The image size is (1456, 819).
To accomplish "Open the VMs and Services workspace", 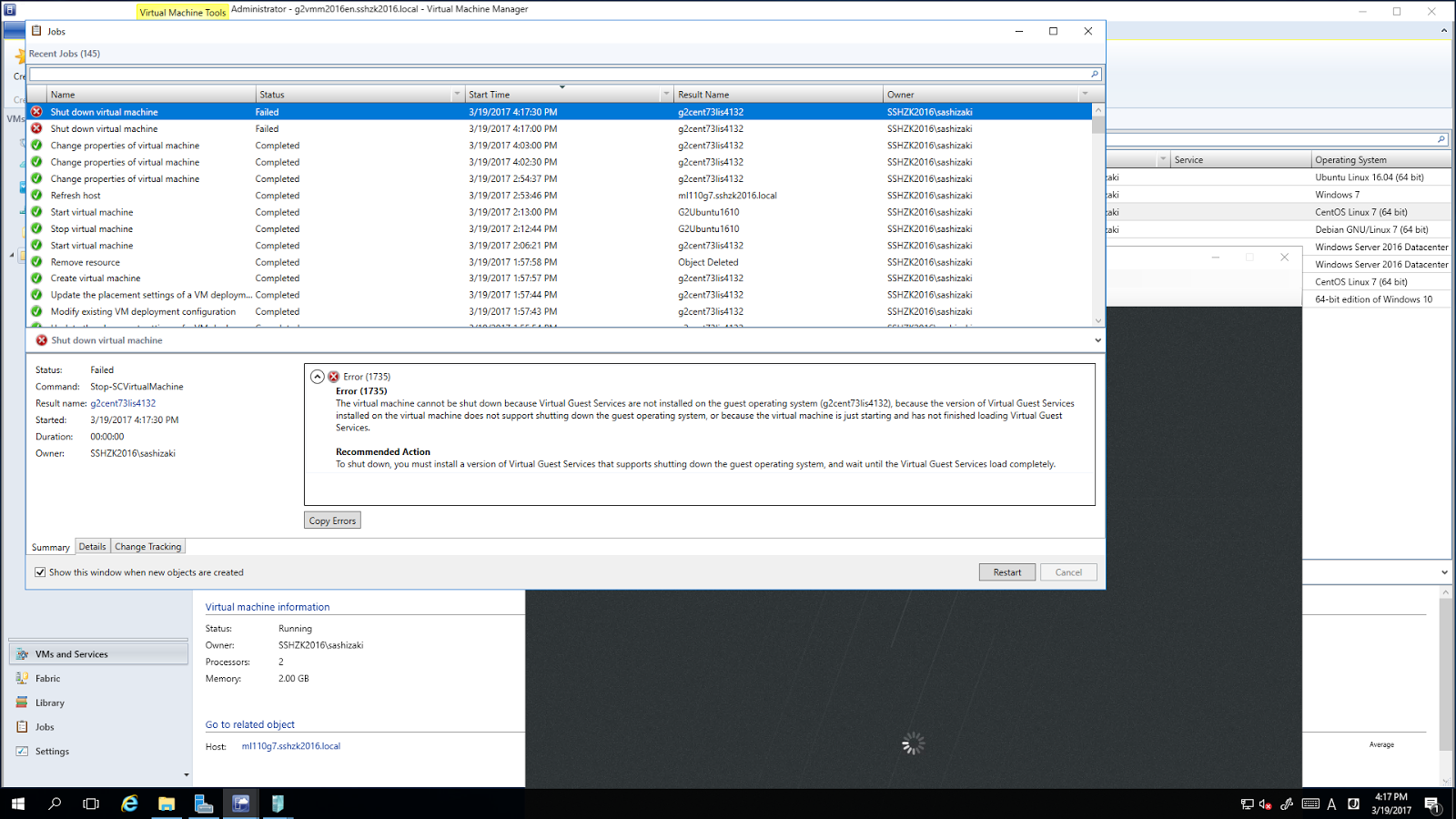I will 71,653.
